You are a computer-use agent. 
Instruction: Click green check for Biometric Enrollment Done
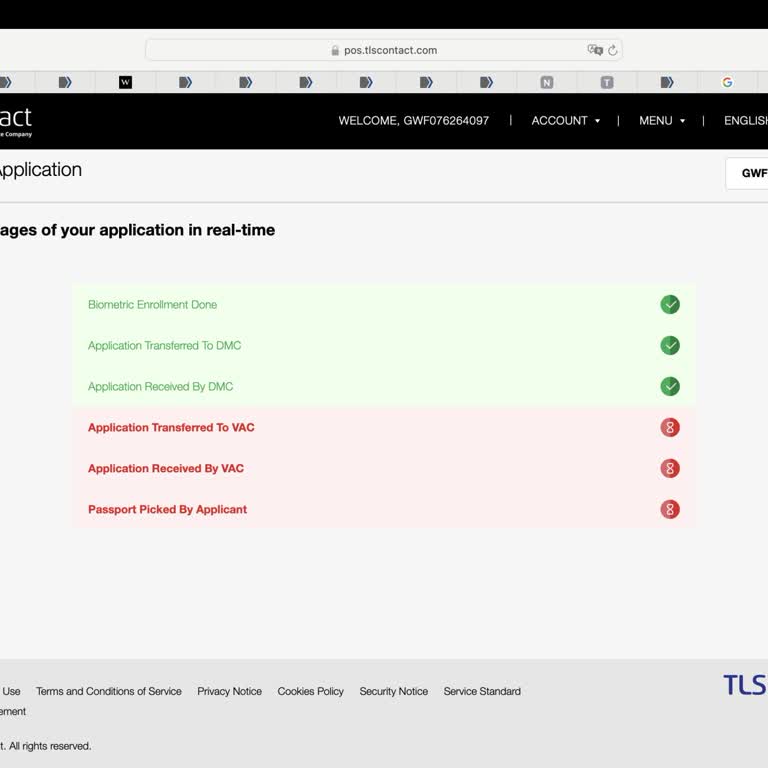pos(670,305)
